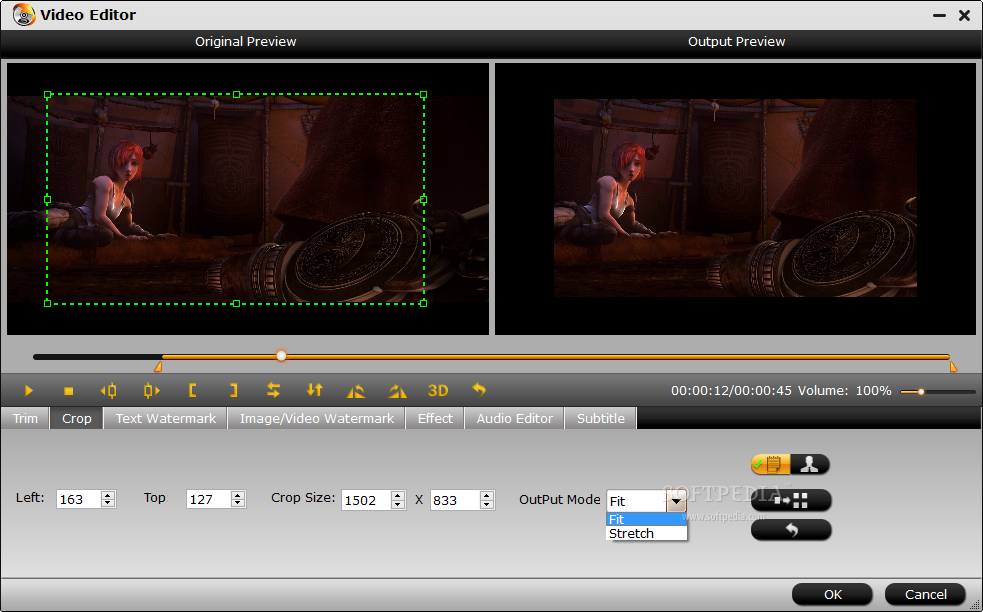Stop playback with the square Stop icon

pyautogui.click(x=69, y=391)
